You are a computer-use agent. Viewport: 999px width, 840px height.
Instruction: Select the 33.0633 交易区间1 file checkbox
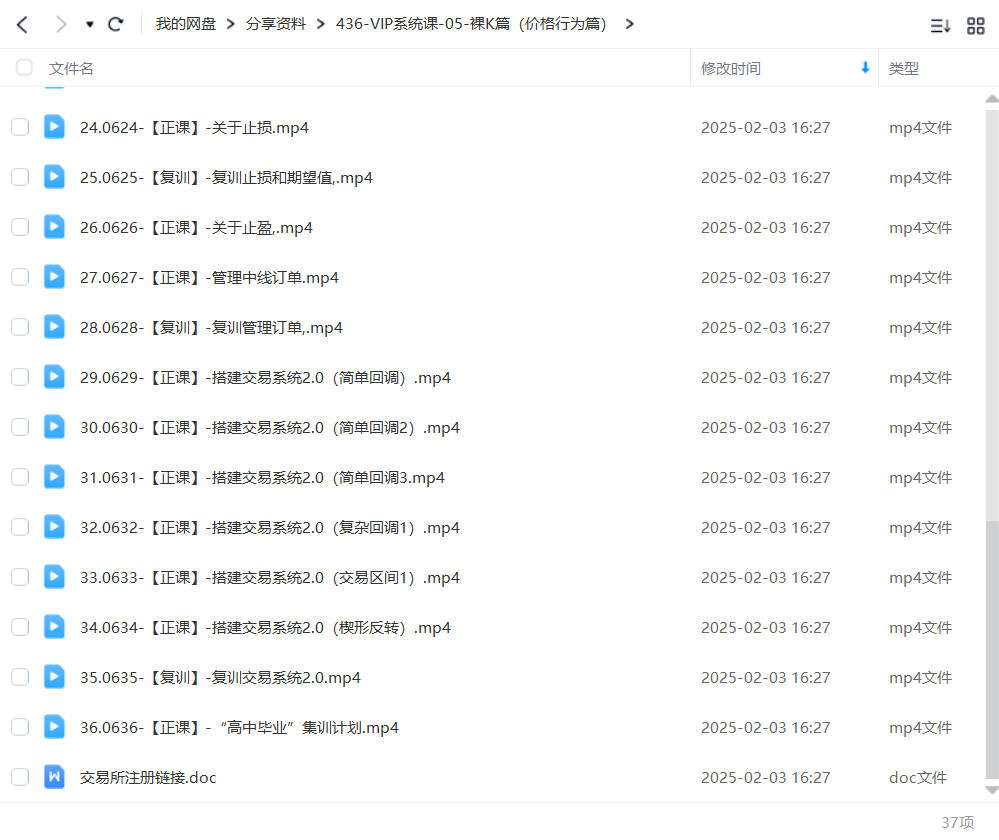tap(20, 577)
